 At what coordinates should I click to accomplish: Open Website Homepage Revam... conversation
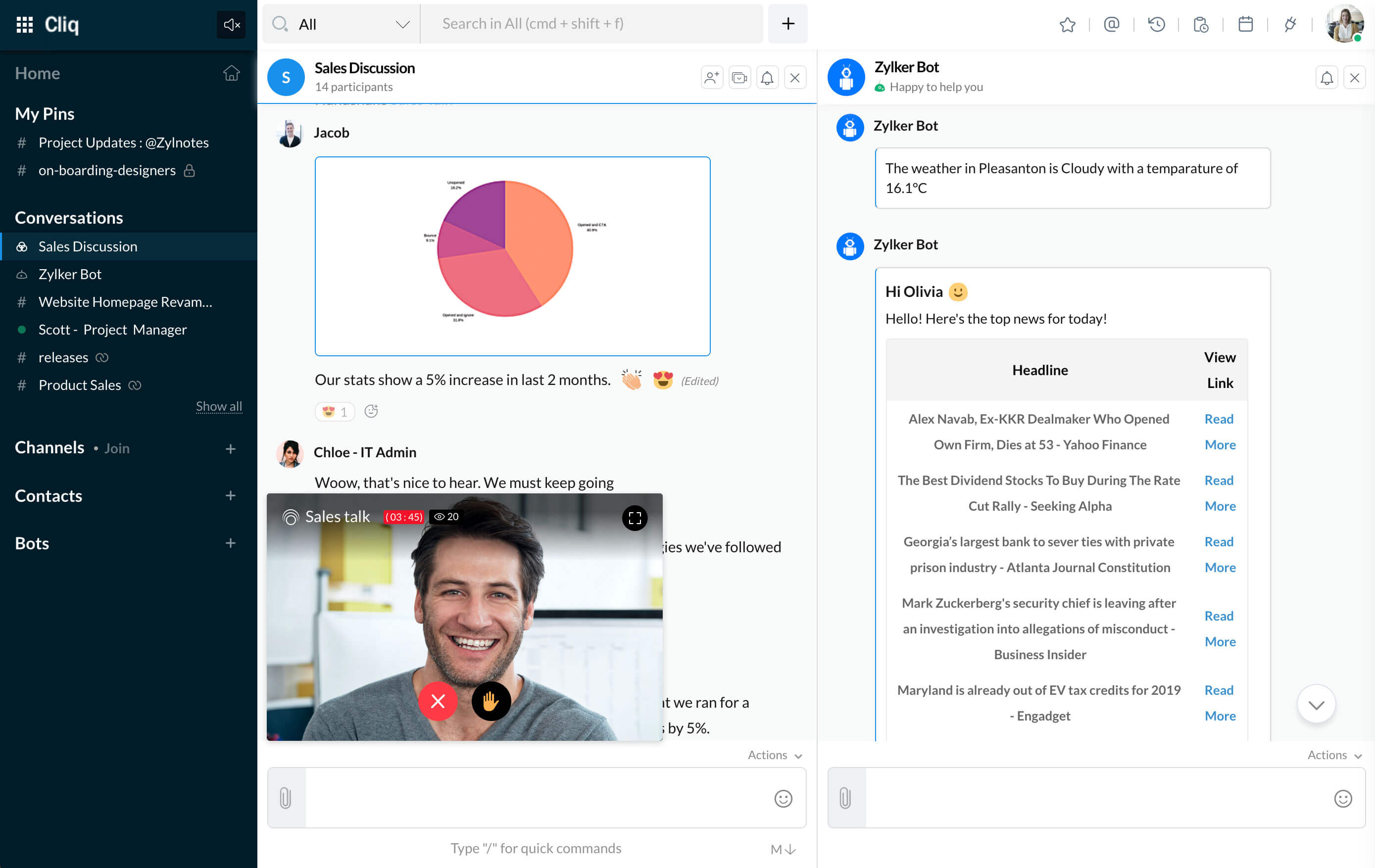coord(125,301)
